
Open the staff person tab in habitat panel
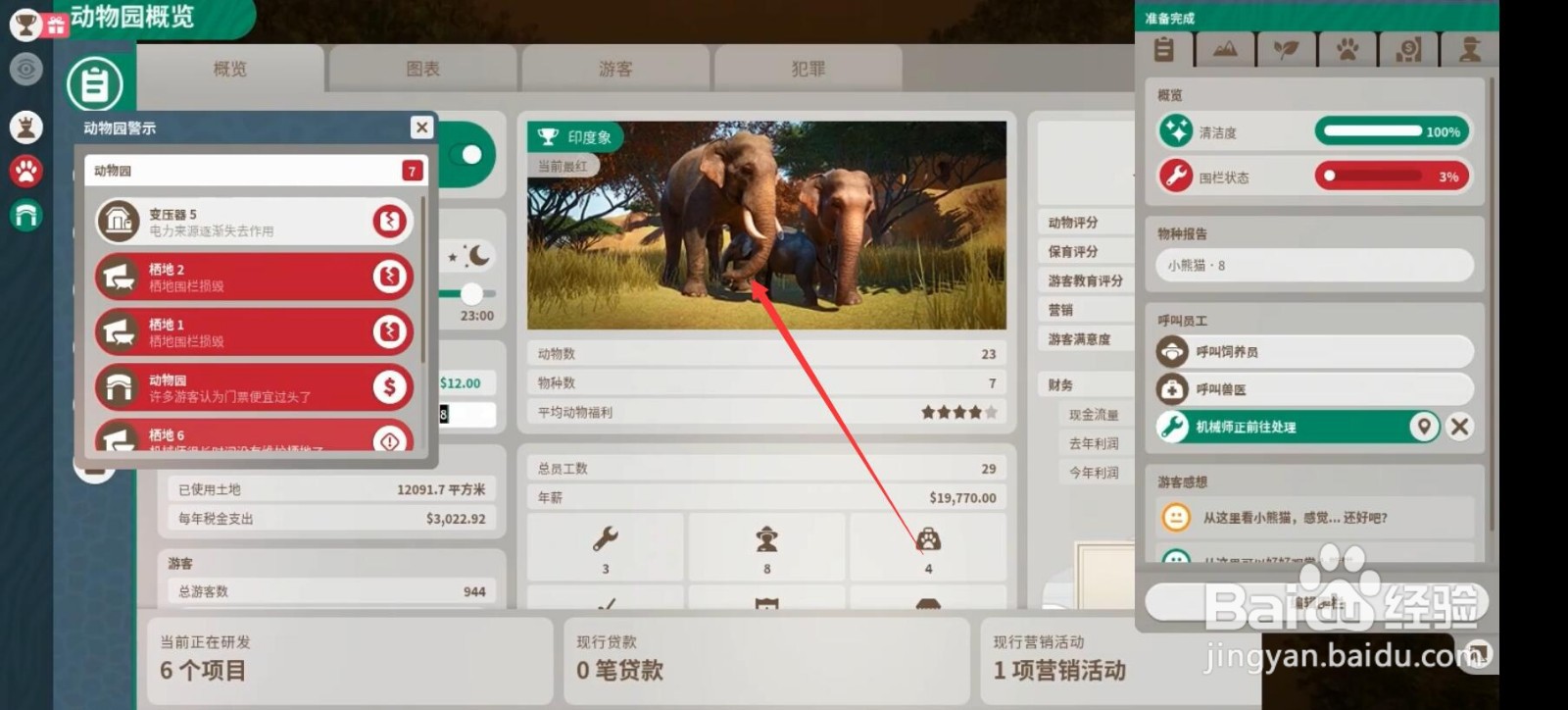1470,48
